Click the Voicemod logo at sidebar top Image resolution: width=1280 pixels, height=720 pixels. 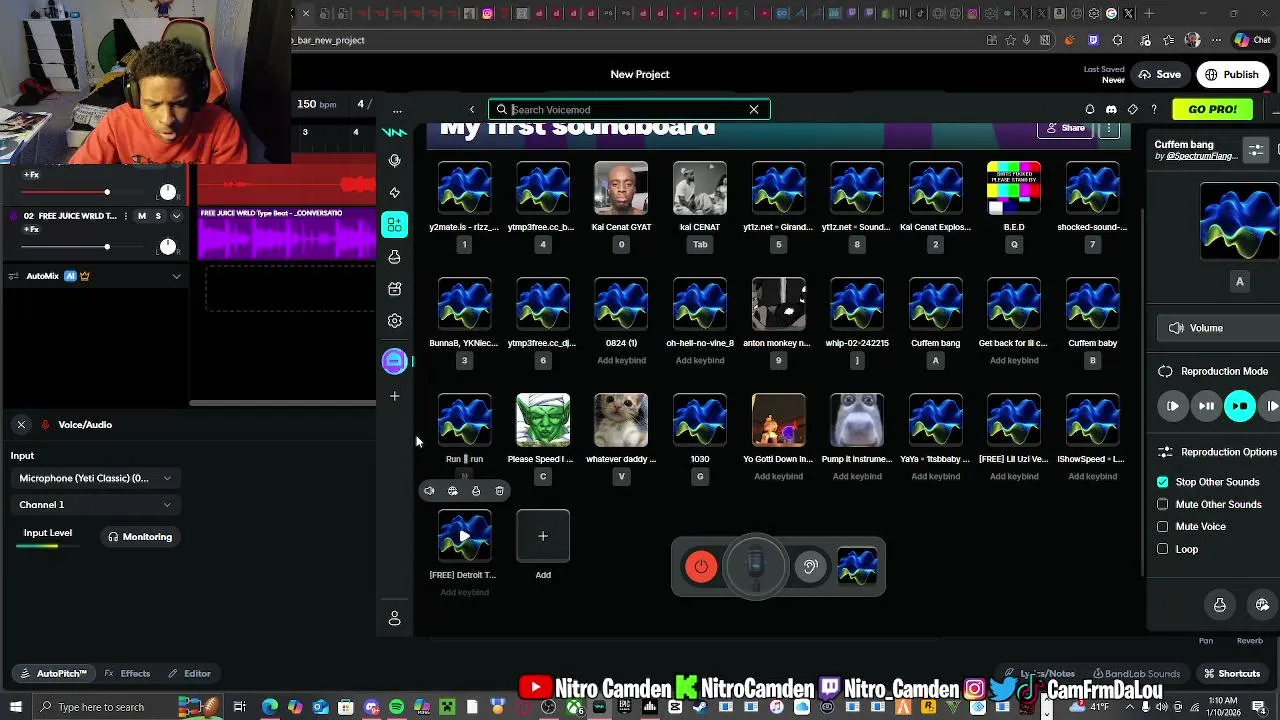pos(395,132)
